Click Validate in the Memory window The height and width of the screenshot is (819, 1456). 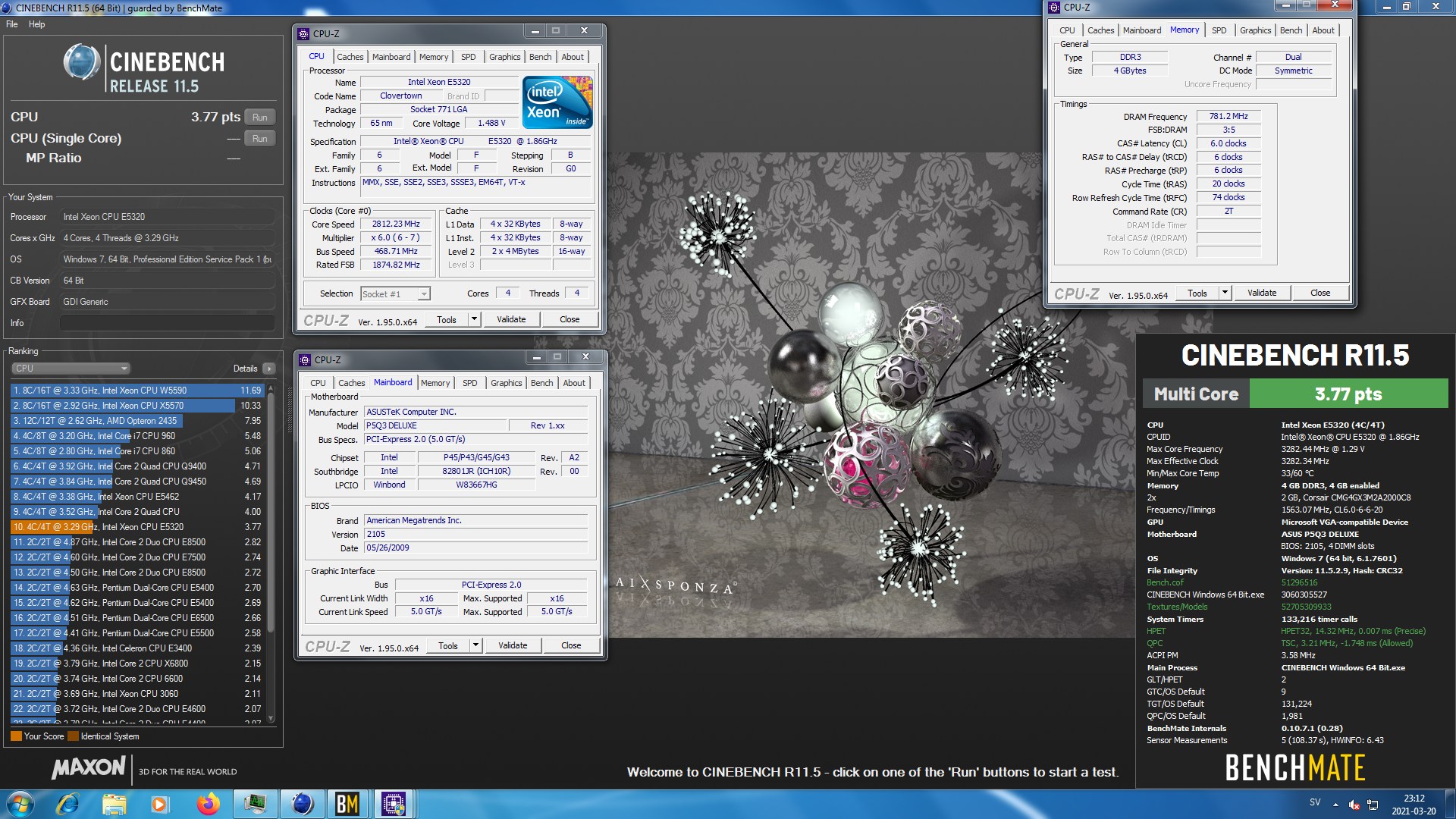(1262, 293)
